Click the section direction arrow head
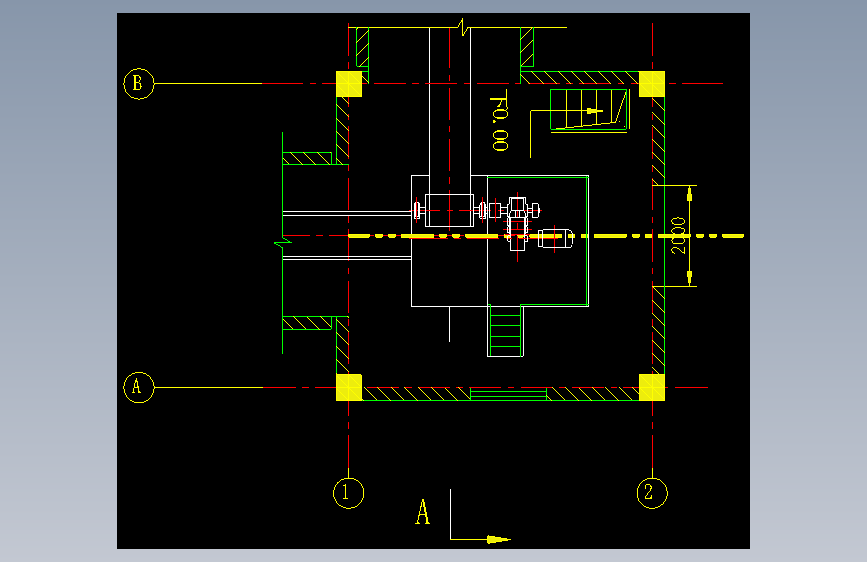Image resolution: width=867 pixels, height=562 pixels. 498,539
